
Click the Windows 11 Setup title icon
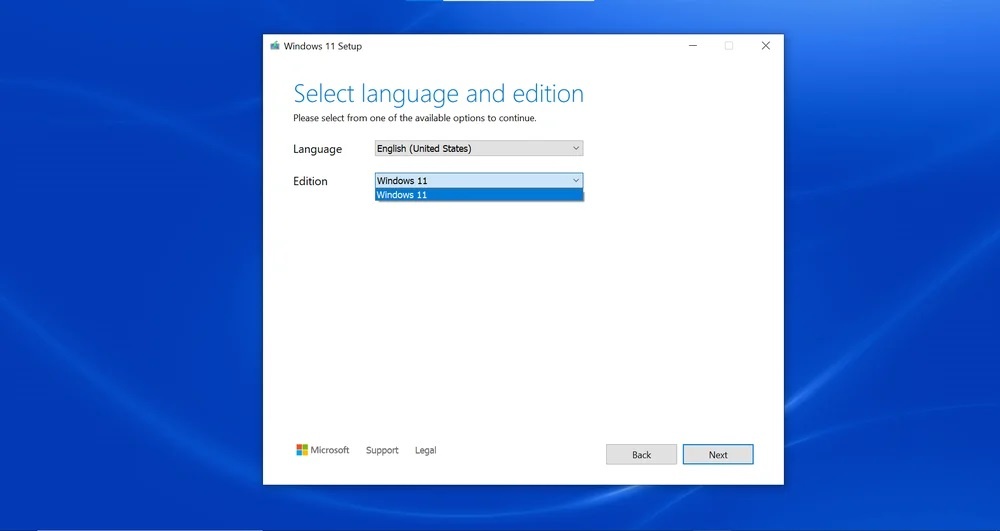275,46
